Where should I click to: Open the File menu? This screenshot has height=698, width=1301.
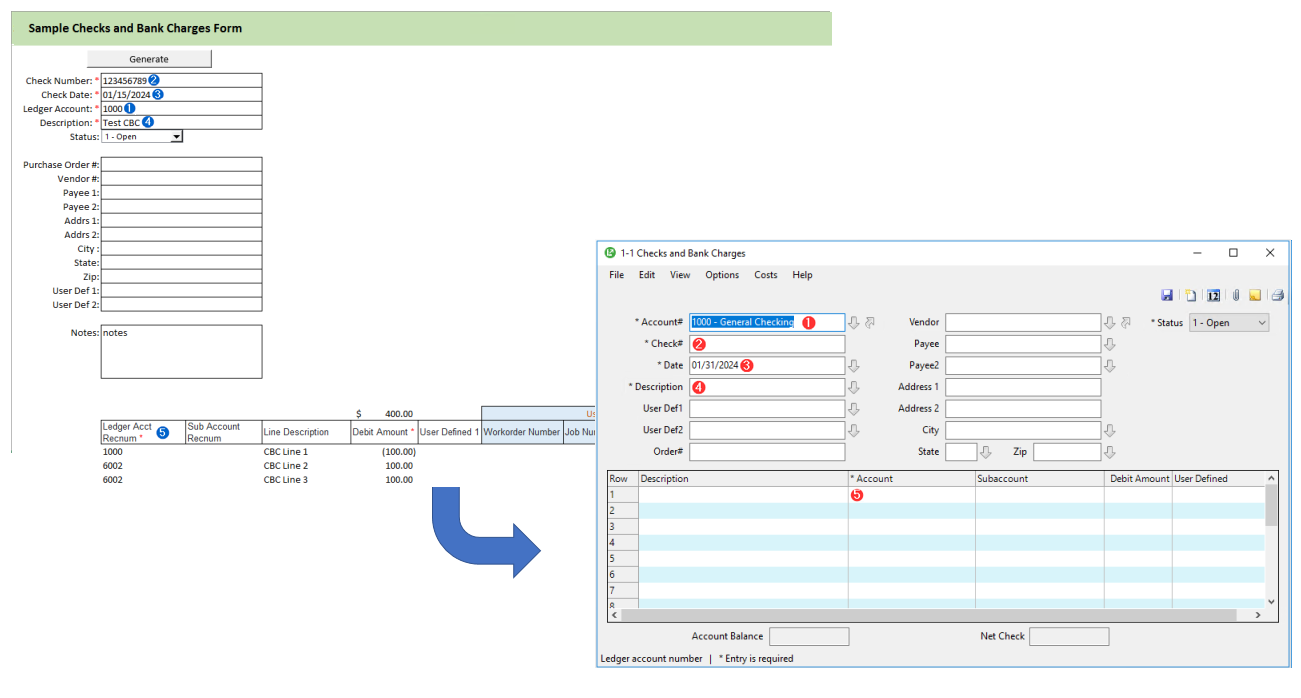click(616, 275)
